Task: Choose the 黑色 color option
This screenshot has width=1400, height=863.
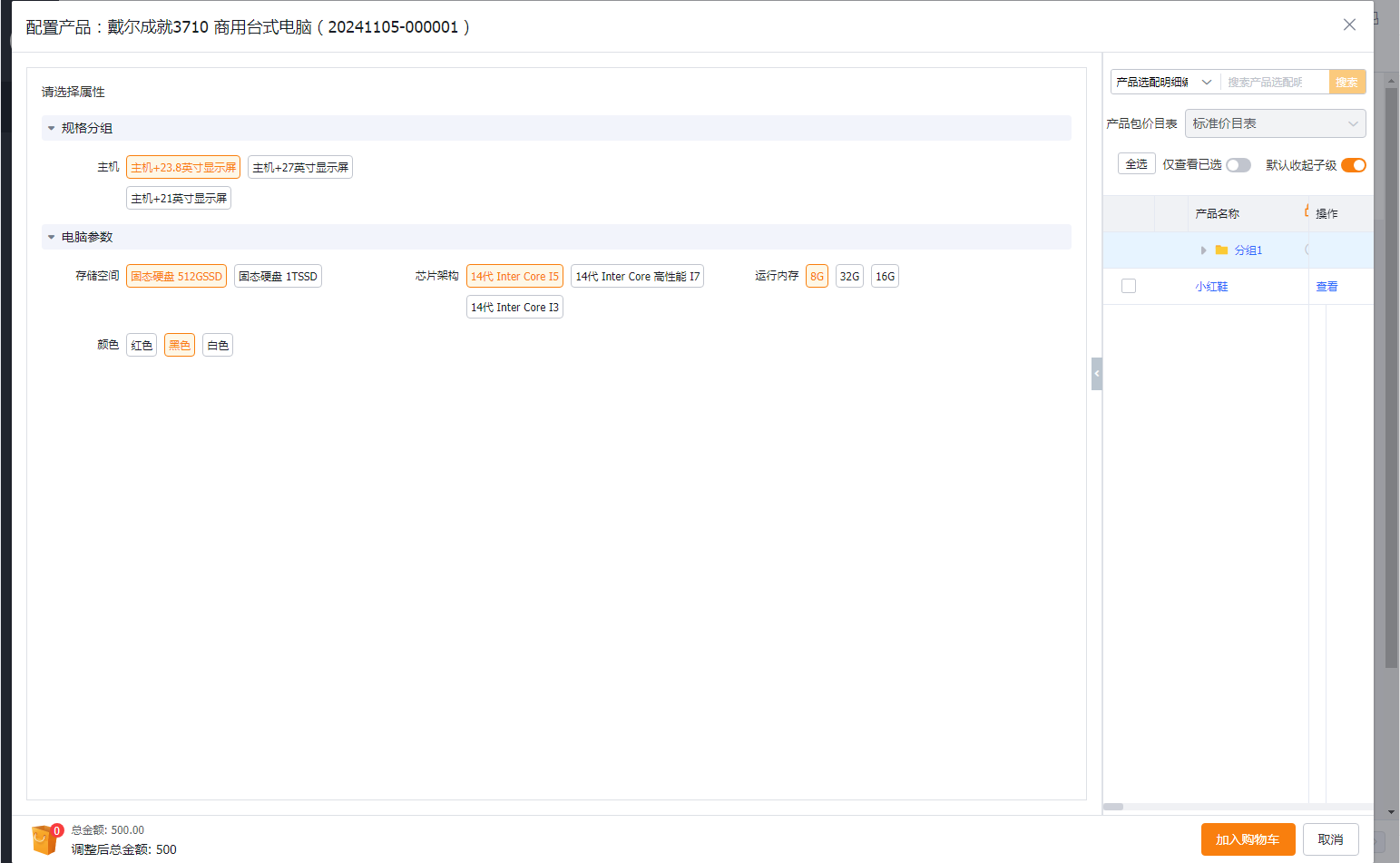Action: (180, 346)
